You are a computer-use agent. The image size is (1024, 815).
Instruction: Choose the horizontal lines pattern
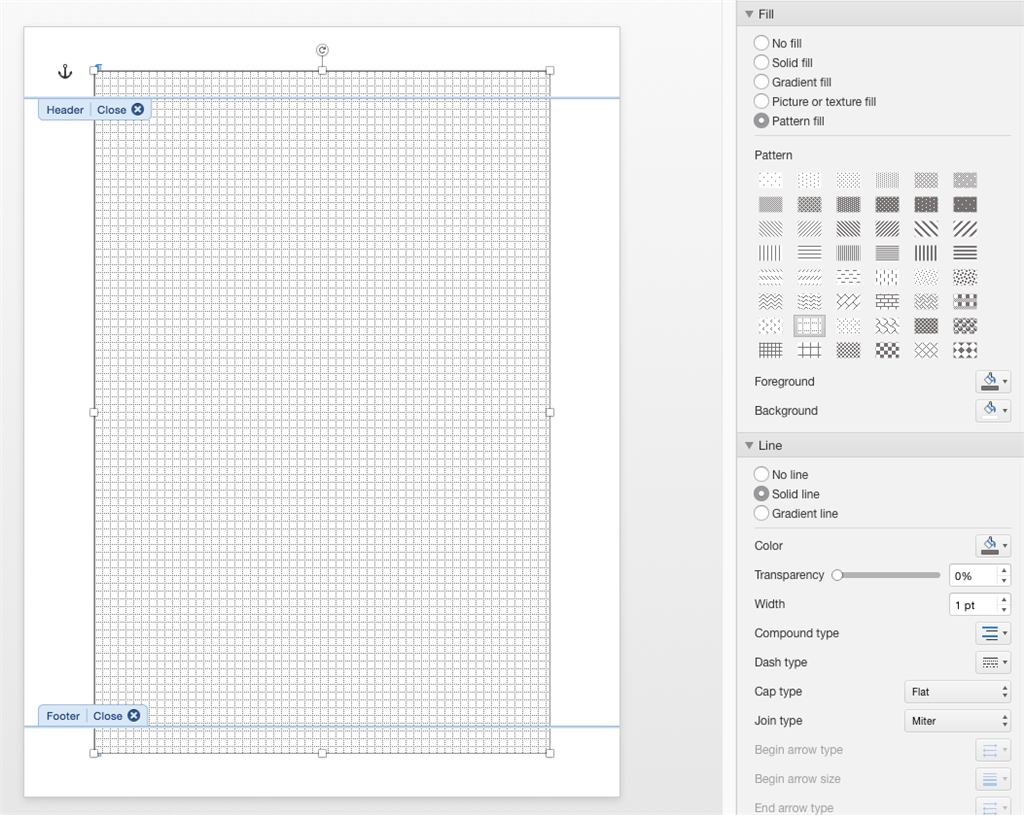[x=809, y=252]
